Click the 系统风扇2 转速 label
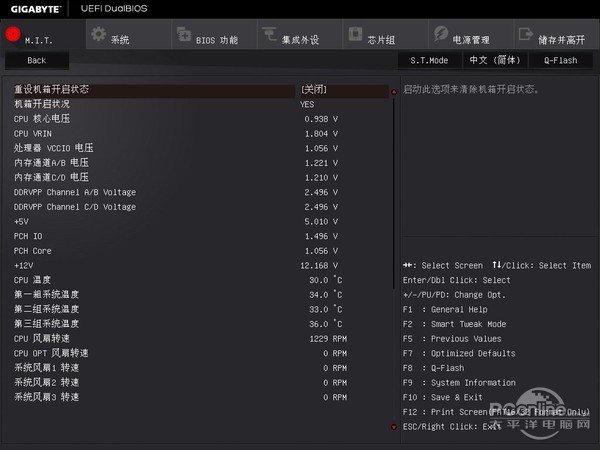 pyautogui.click(x=46, y=382)
